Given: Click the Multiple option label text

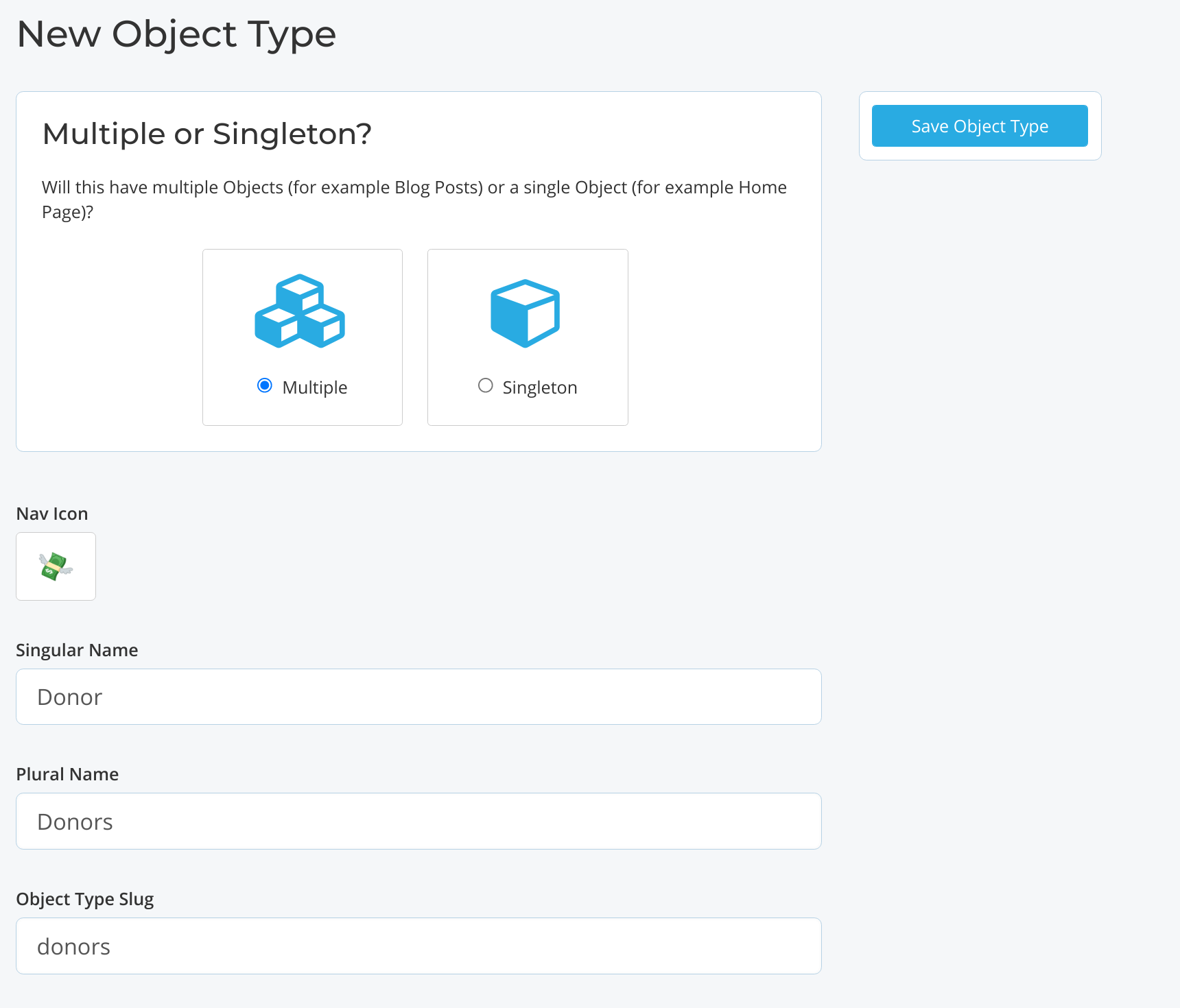Looking at the screenshot, I should (x=315, y=387).
